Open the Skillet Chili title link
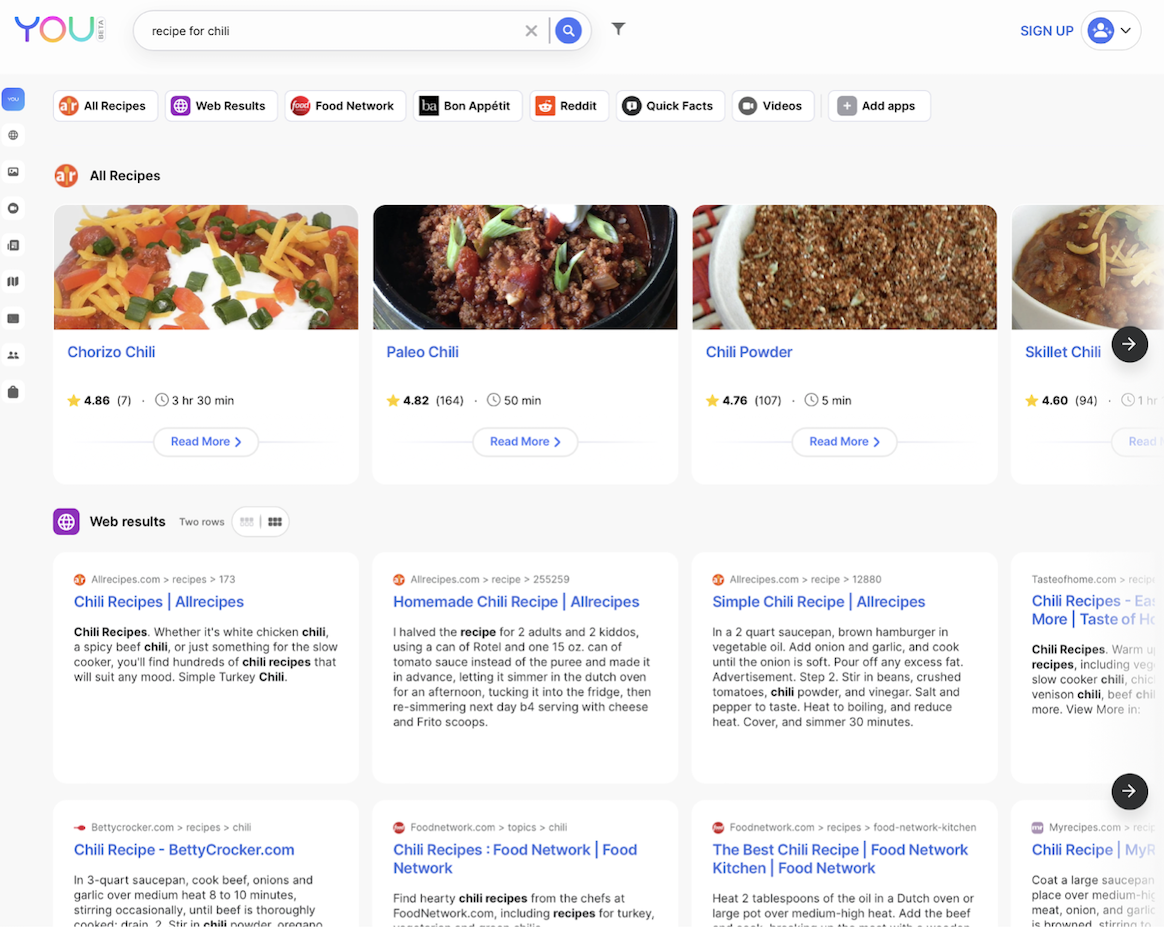The image size is (1164, 929). [1062, 352]
